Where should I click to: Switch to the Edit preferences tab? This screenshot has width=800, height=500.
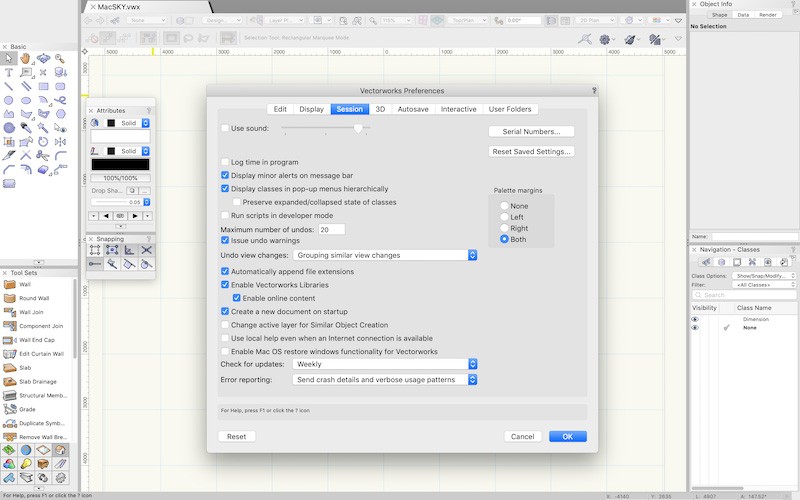(280, 109)
